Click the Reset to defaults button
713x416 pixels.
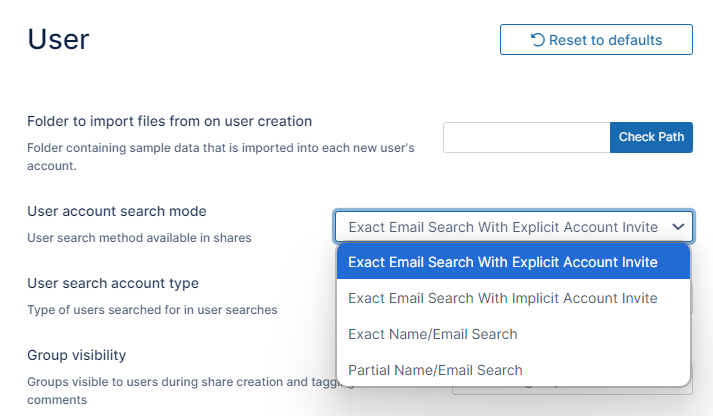[596, 40]
